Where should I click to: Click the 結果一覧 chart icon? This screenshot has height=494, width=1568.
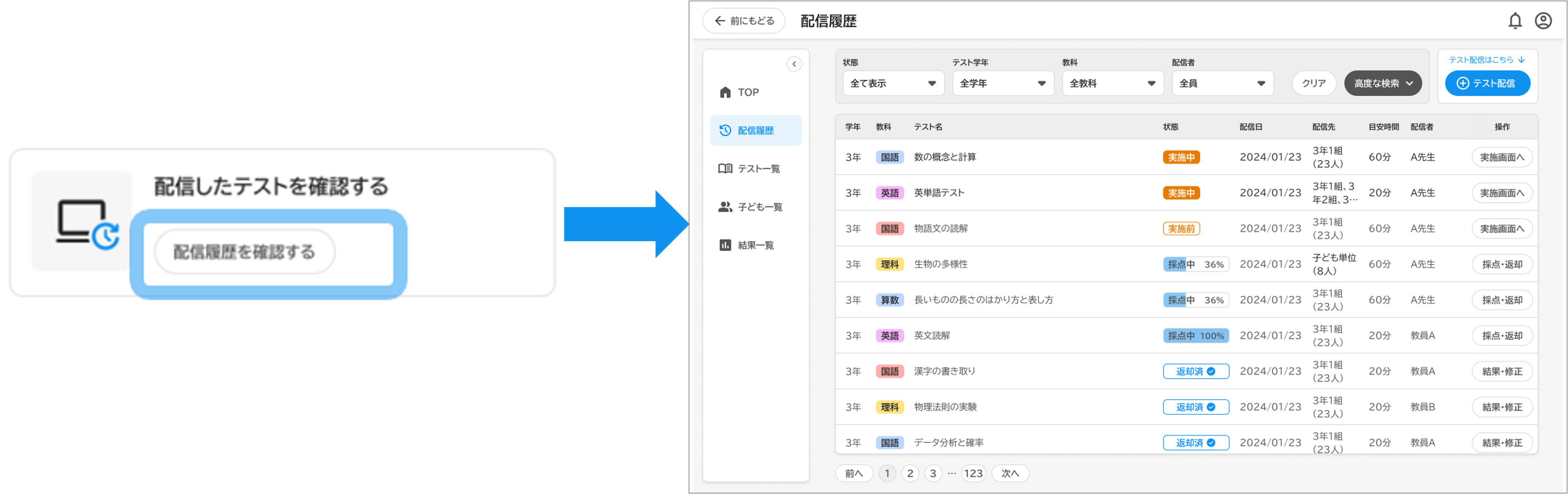(725, 246)
